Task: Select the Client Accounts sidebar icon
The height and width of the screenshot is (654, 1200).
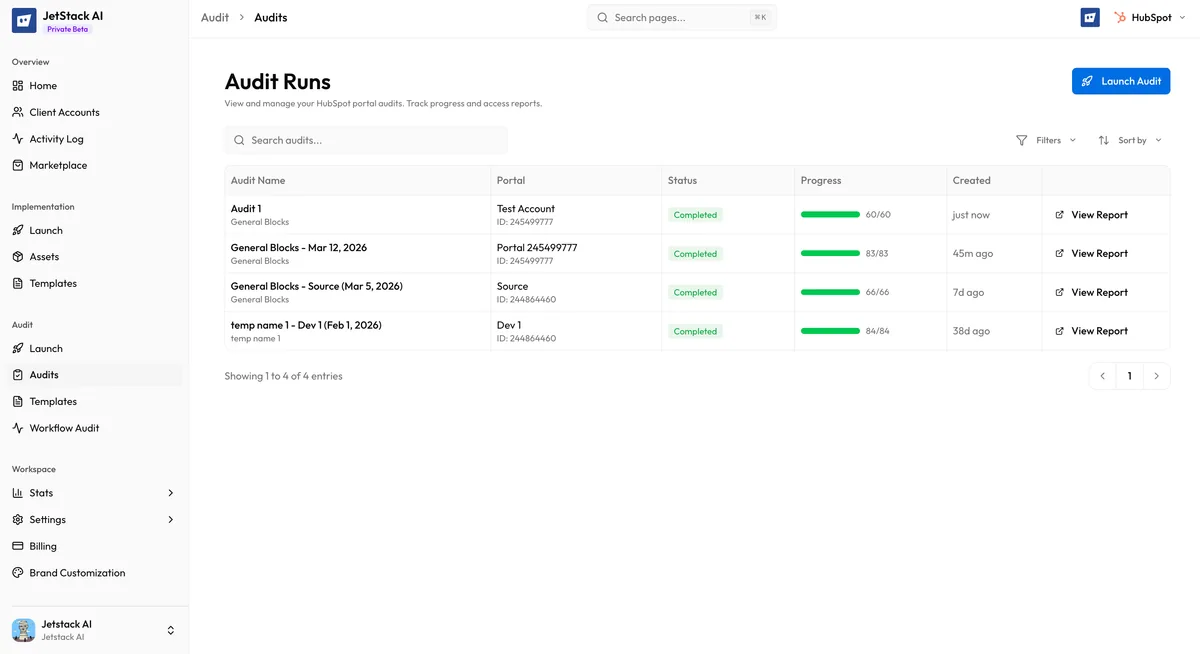Action: 17,112
